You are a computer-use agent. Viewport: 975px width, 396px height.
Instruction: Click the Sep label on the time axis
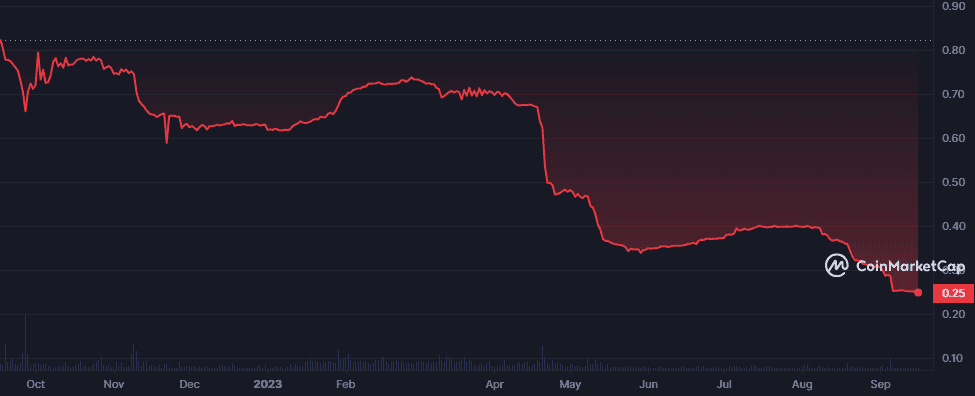(x=879, y=384)
